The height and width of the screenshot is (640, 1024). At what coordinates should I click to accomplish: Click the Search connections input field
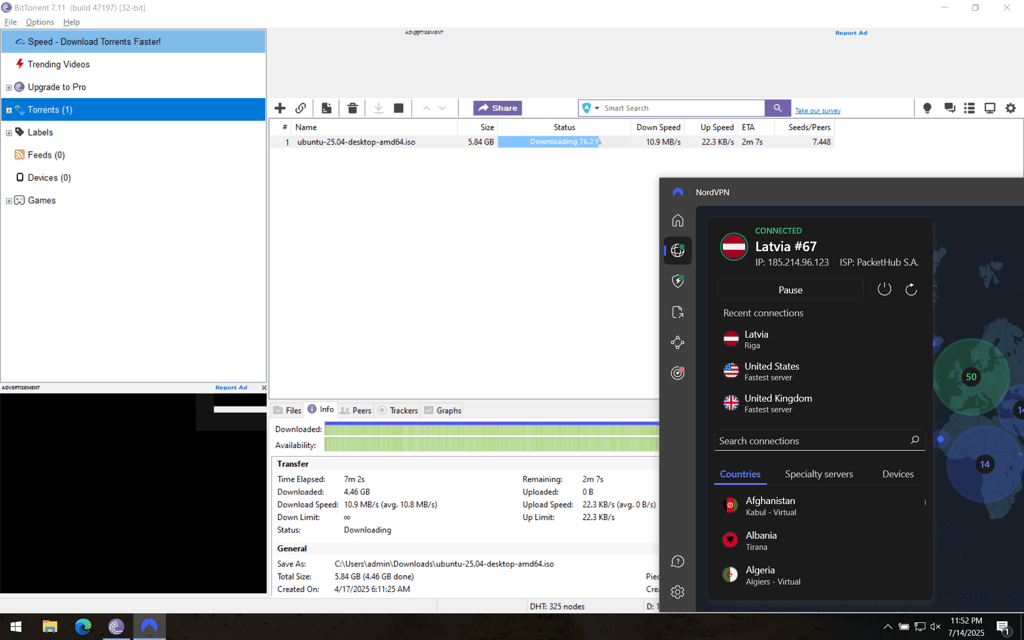coord(820,441)
